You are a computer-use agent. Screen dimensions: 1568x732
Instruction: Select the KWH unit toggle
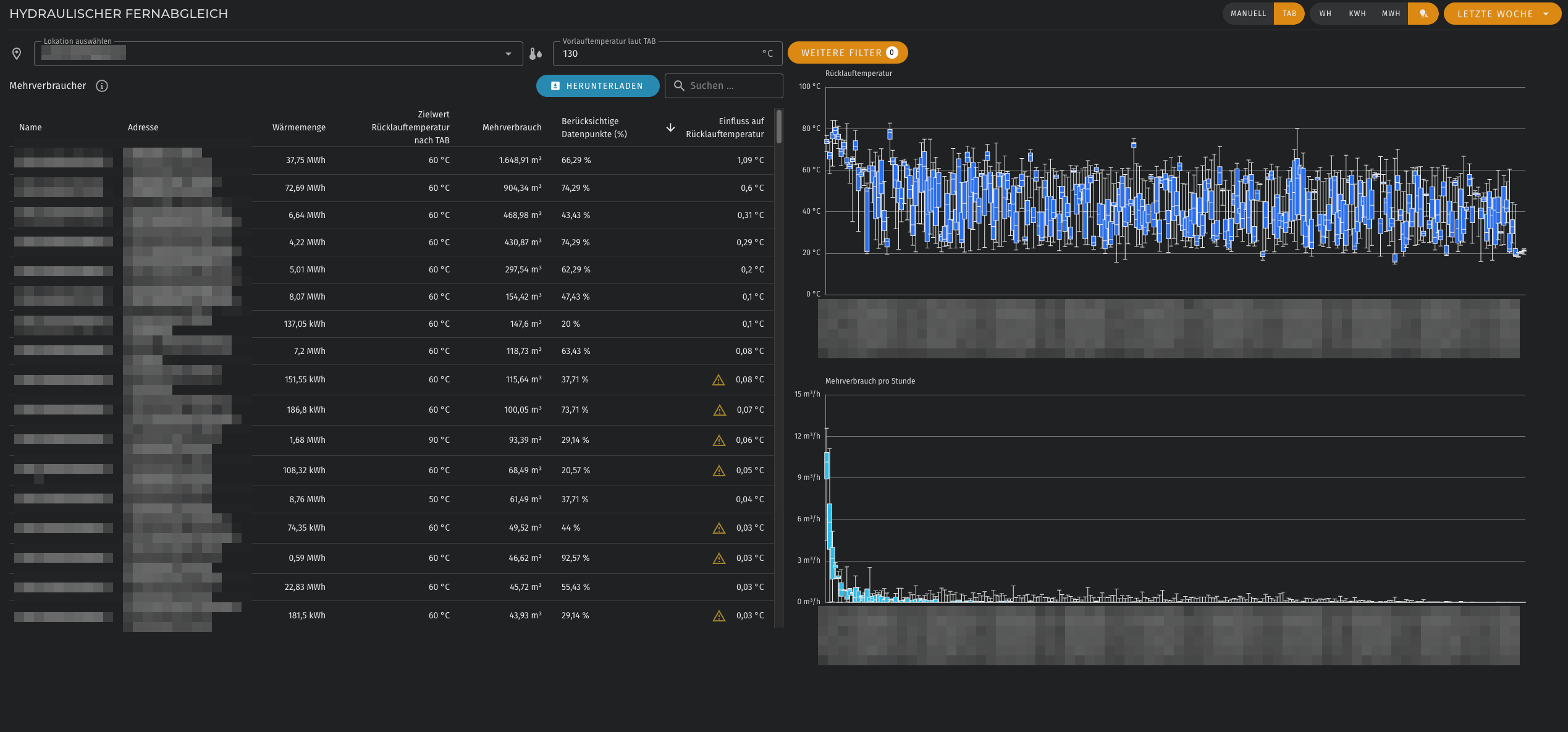1357,14
